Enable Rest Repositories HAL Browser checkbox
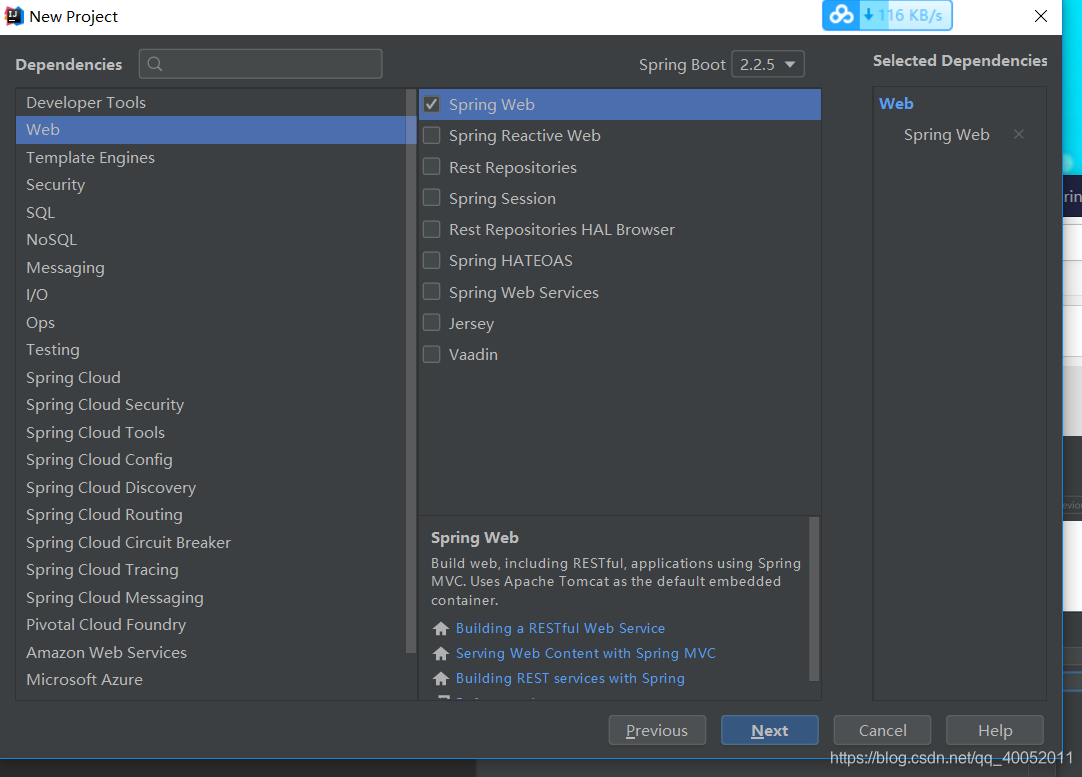The image size is (1082, 777). click(x=431, y=229)
